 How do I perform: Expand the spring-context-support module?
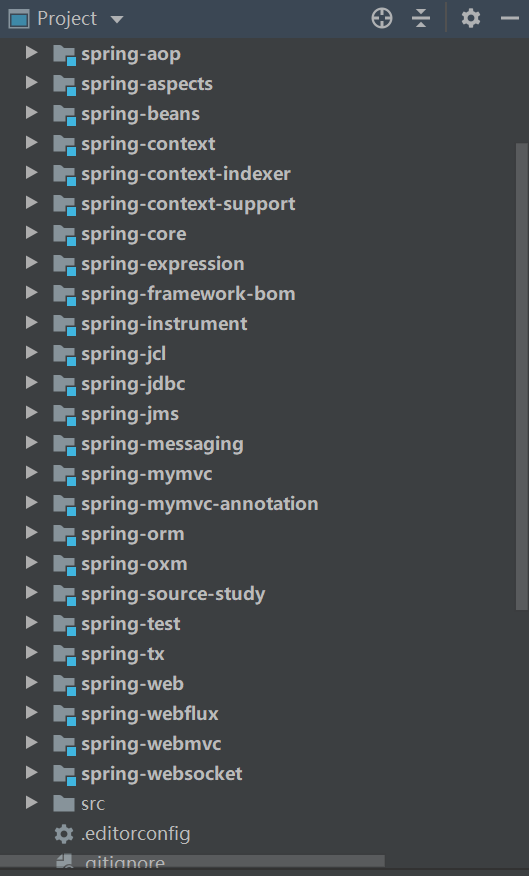(32, 203)
